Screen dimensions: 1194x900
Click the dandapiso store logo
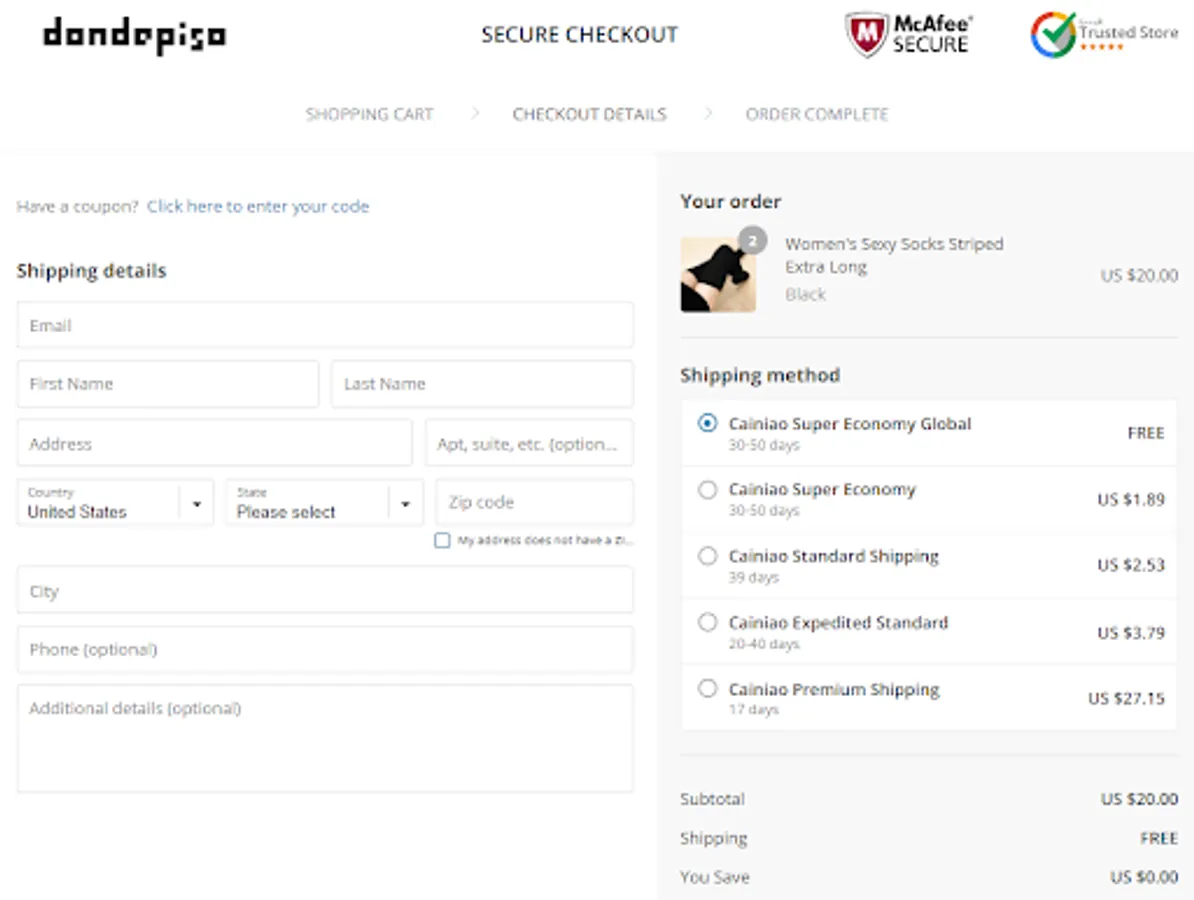(134, 36)
